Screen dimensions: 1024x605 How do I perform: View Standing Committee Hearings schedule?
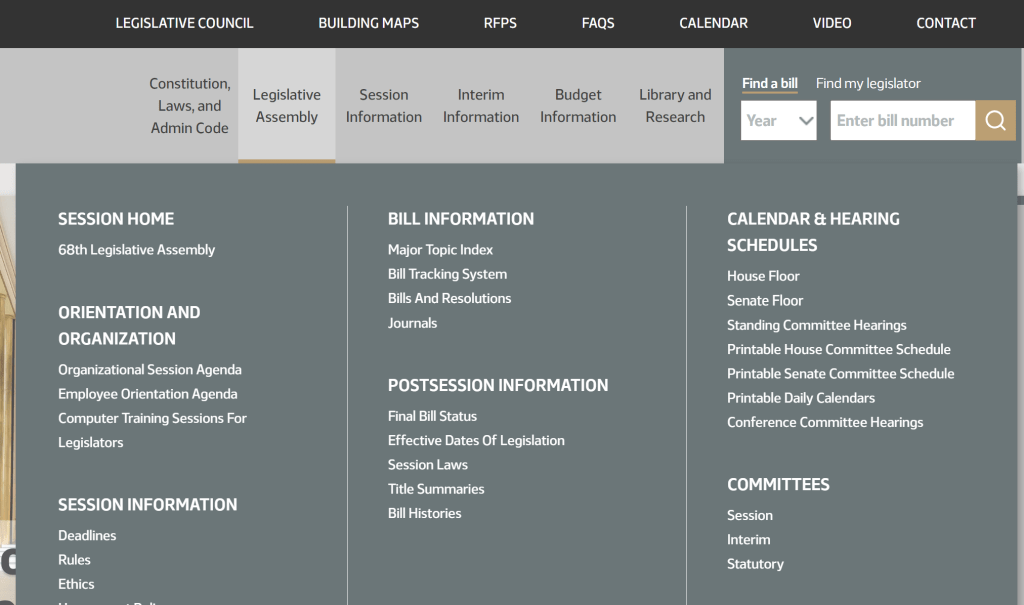click(816, 325)
